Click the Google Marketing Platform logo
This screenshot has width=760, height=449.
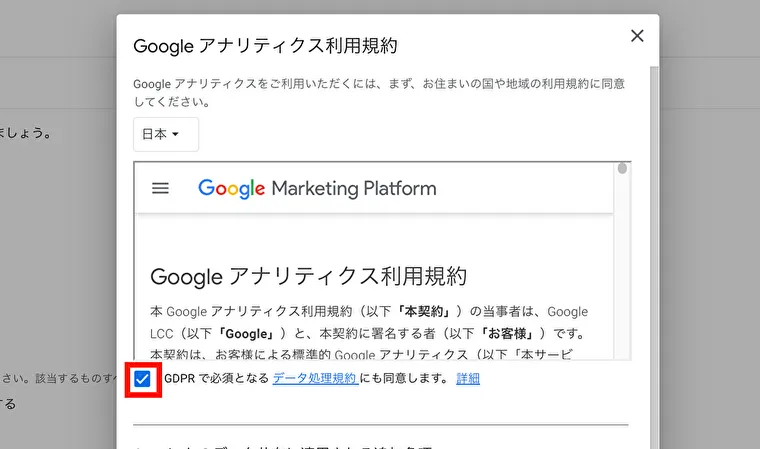click(317, 189)
